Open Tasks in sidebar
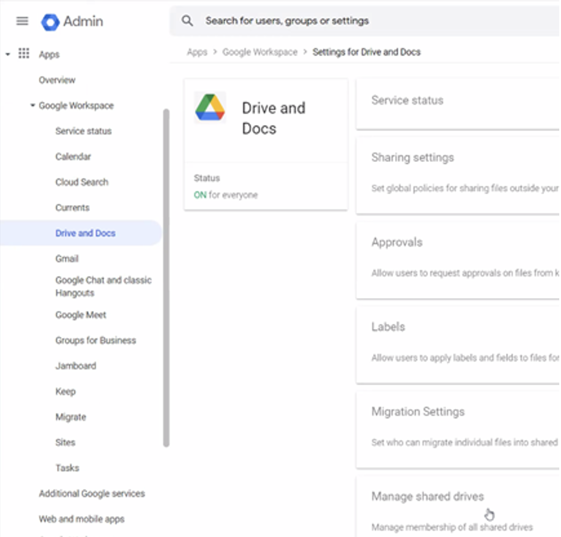 pyautogui.click(x=67, y=468)
